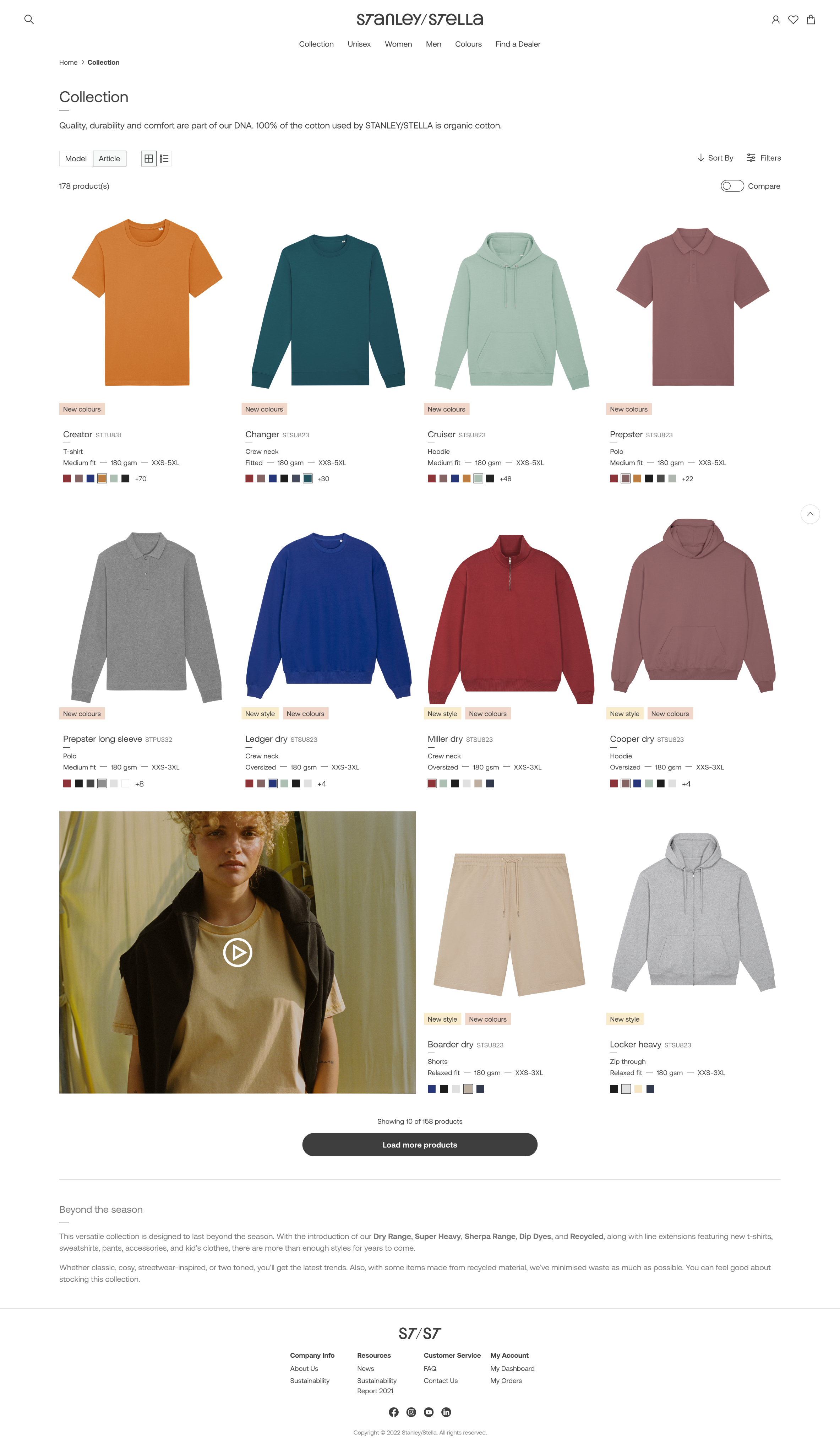Expand Creator's +70 additional colours

tap(141, 478)
